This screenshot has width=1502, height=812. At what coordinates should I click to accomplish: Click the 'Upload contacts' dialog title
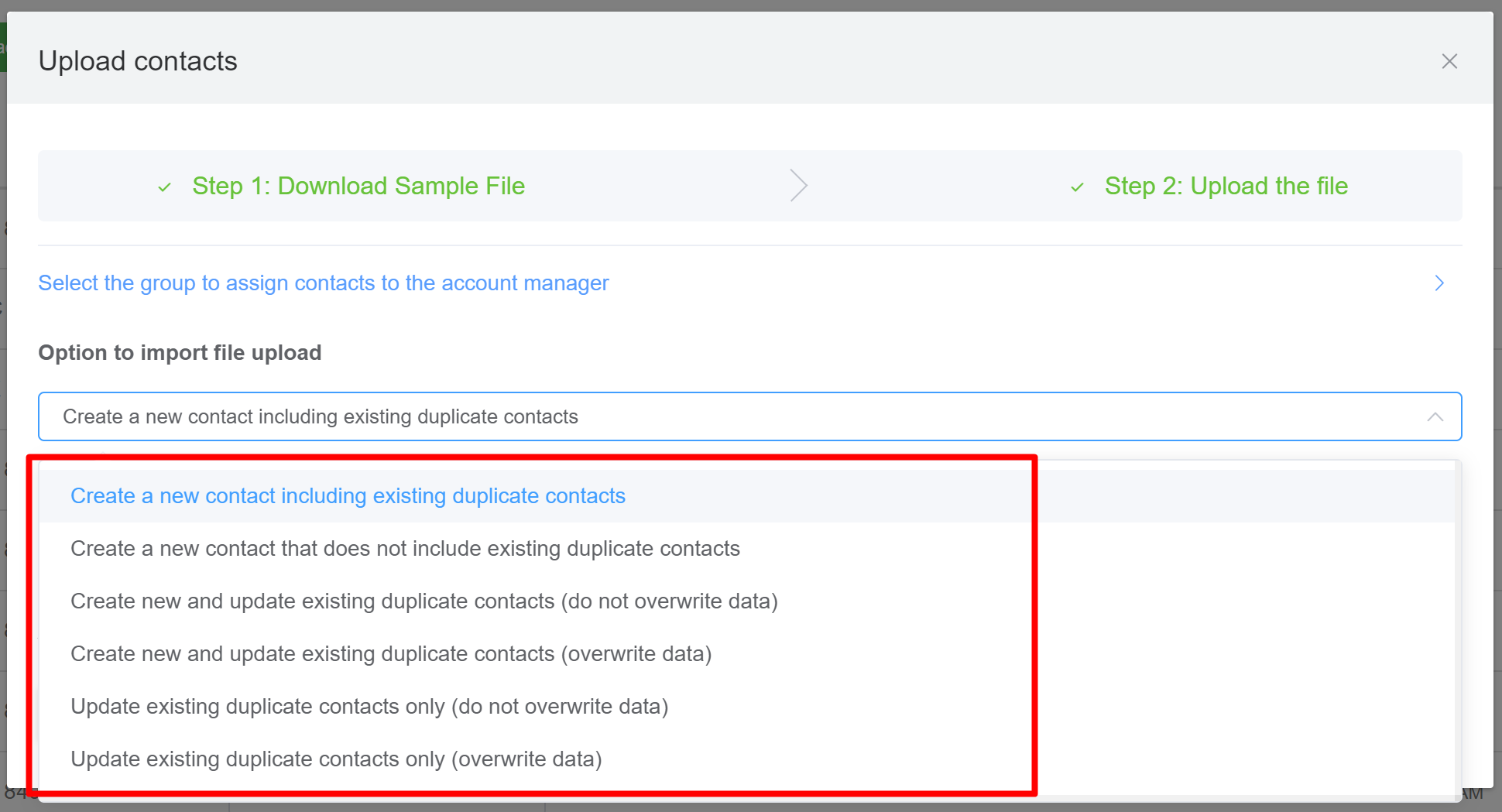138,61
